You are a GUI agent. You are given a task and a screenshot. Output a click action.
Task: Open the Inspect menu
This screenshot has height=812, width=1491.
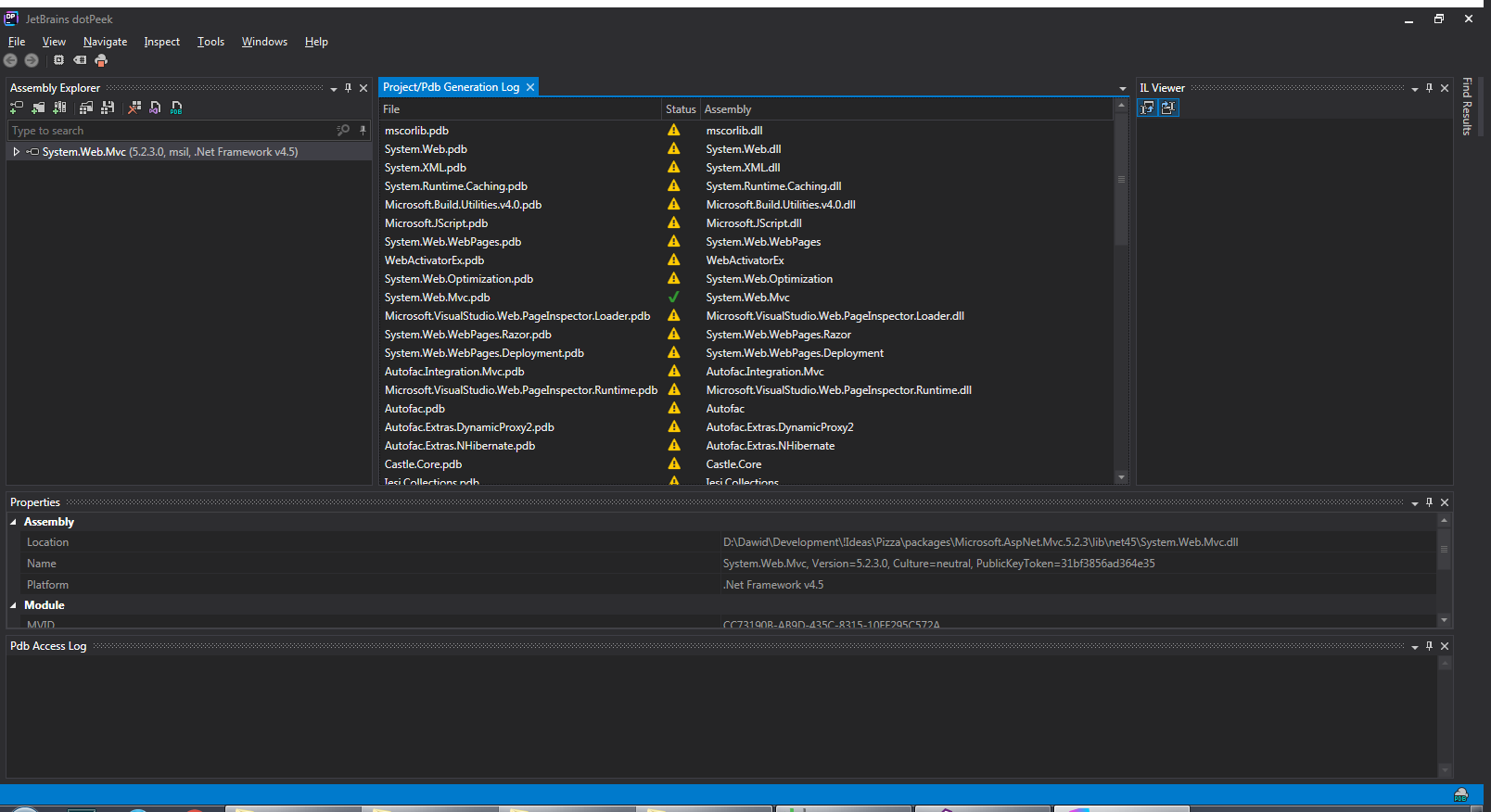pos(161,42)
